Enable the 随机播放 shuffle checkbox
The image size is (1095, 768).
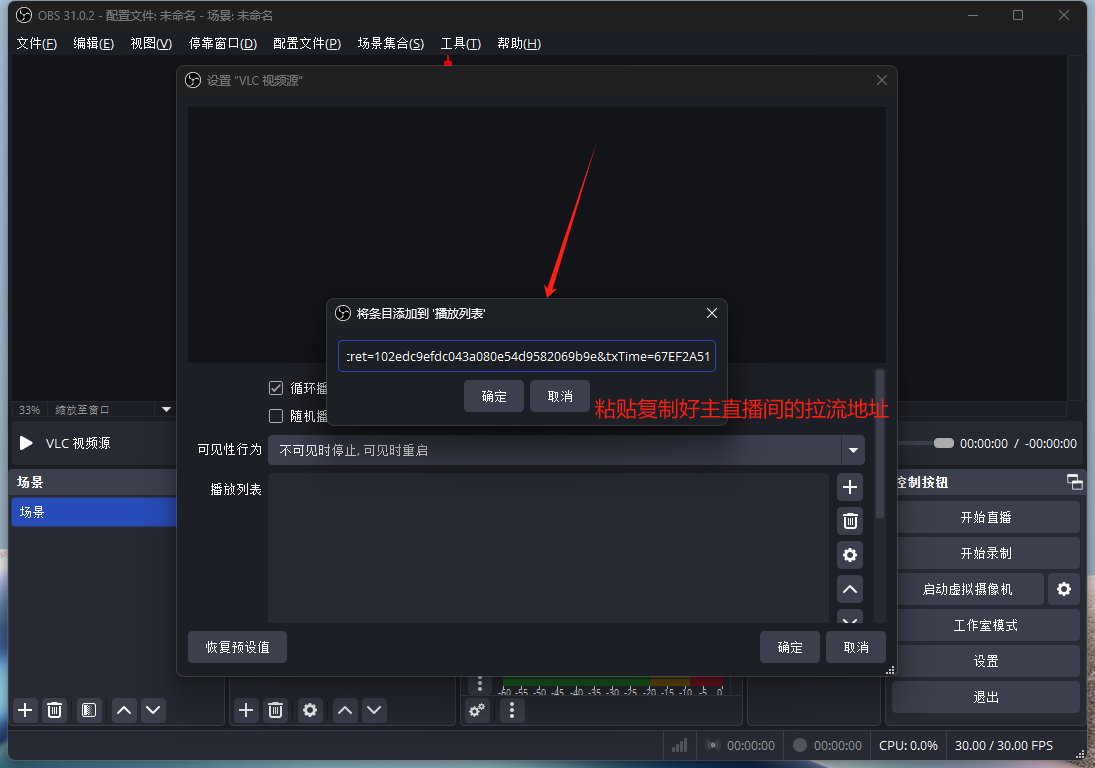[x=276, y=416]
